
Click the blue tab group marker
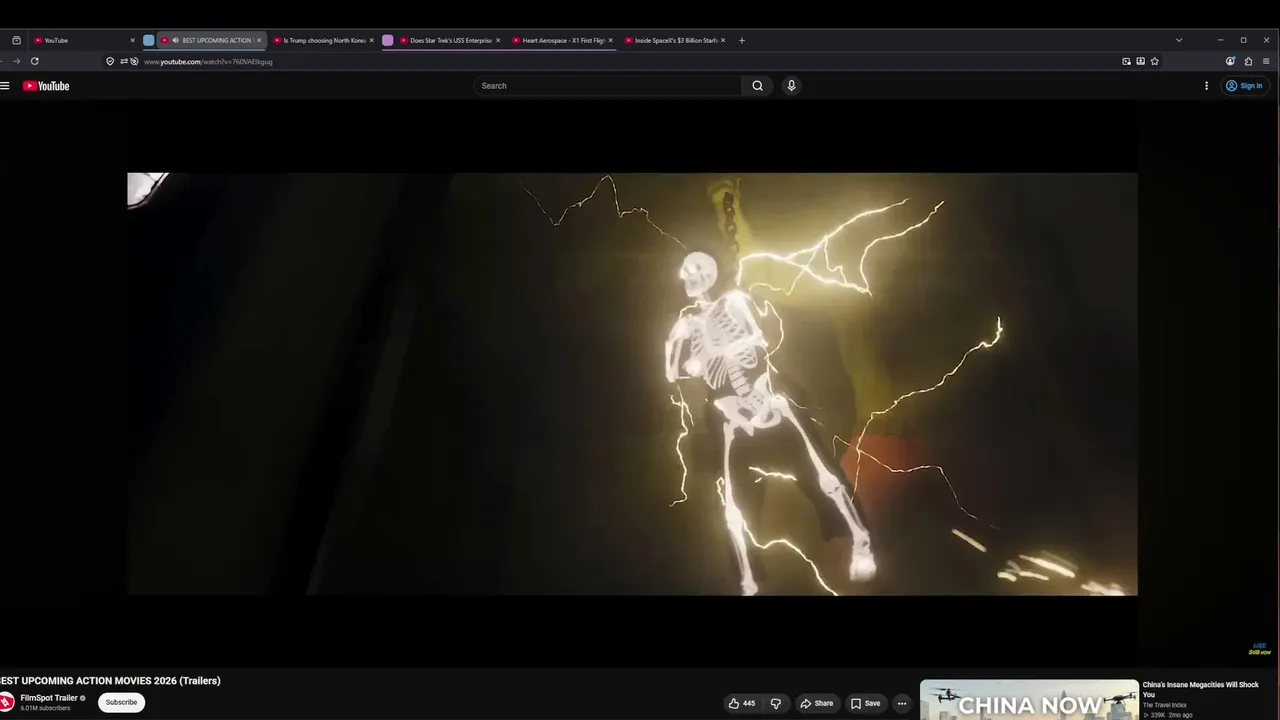[149, 40]
